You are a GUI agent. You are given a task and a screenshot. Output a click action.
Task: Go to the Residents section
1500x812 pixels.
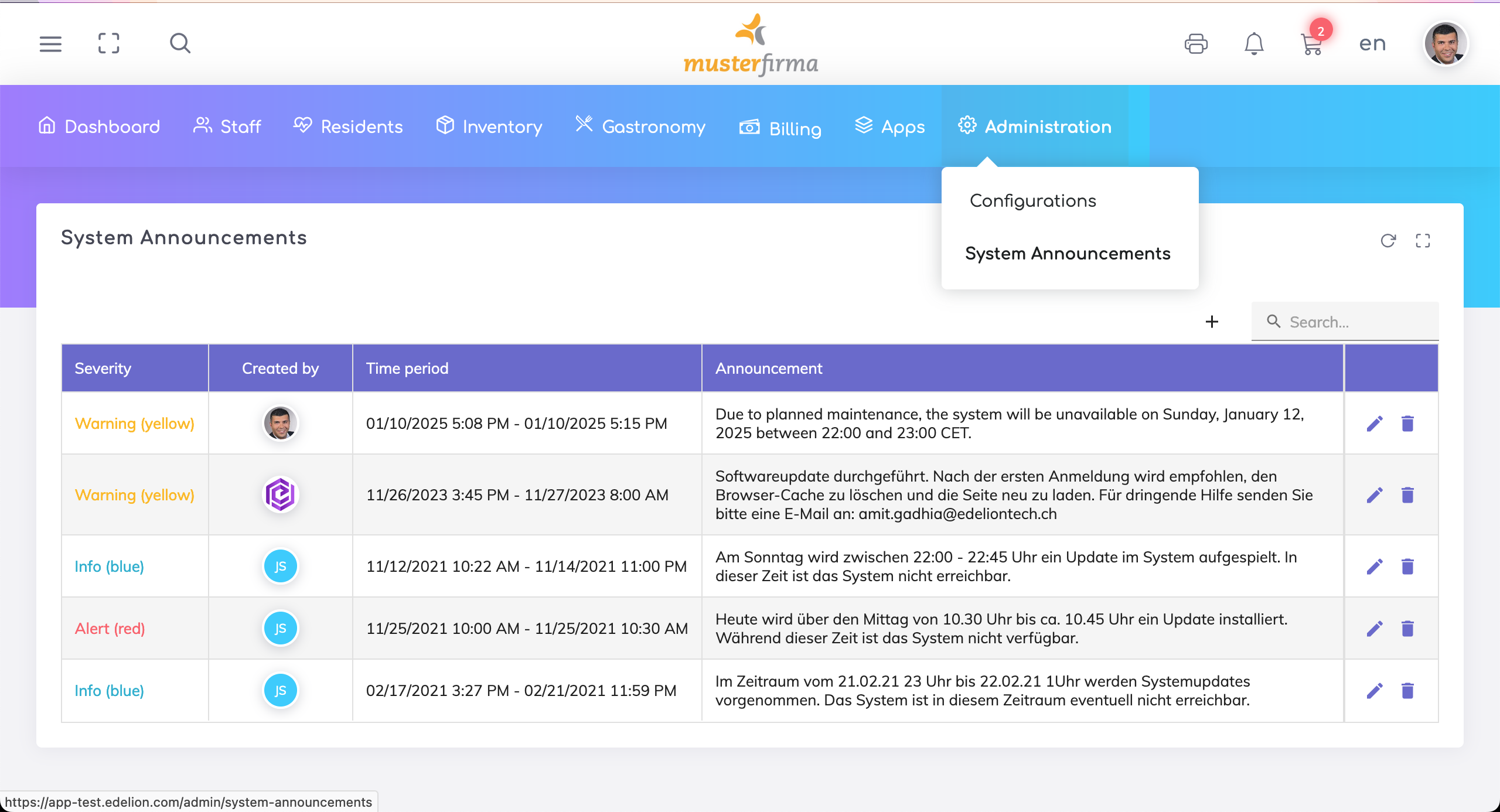click(x=349, y=127)
